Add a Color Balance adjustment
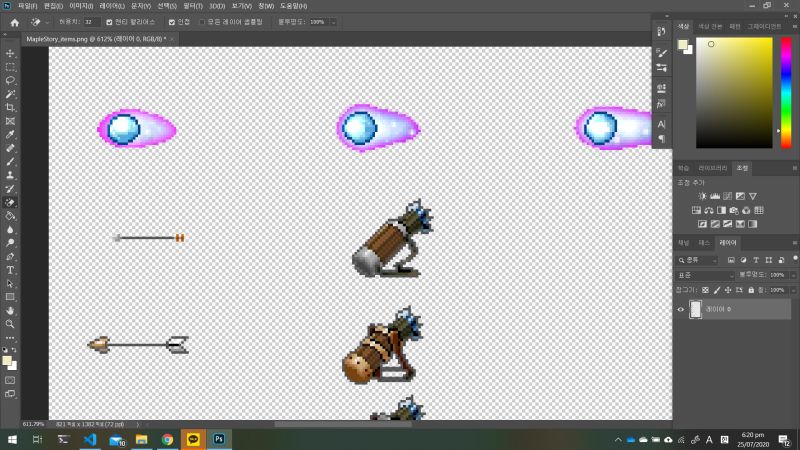 click(709, 210)
